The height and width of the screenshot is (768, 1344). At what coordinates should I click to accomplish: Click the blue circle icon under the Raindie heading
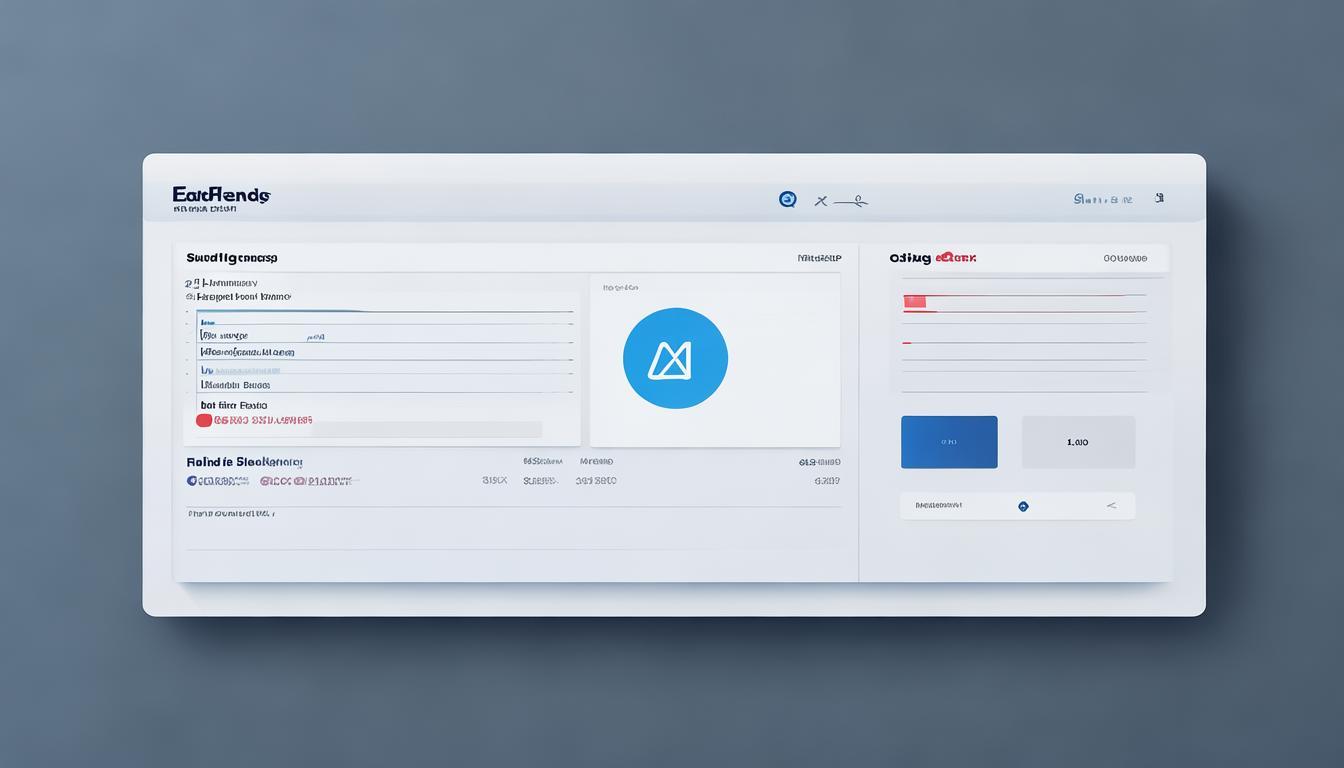(192, 481)
